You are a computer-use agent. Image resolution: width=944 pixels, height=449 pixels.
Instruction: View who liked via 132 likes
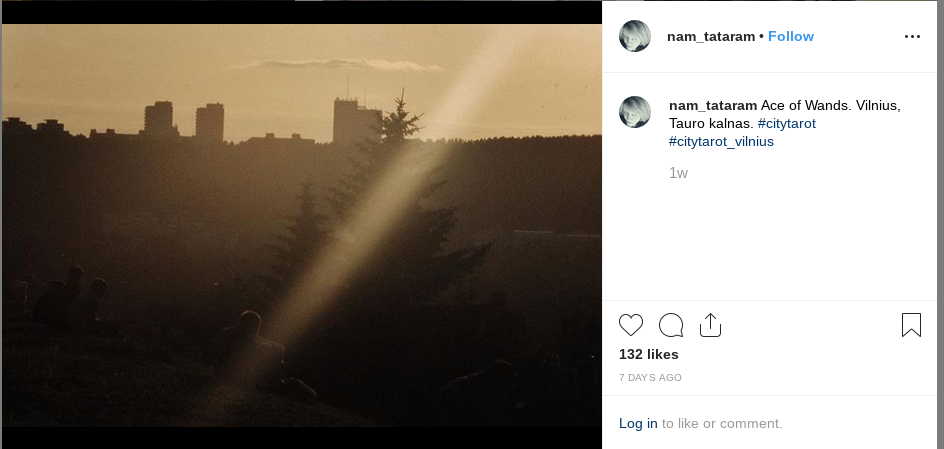click(649, 354)
